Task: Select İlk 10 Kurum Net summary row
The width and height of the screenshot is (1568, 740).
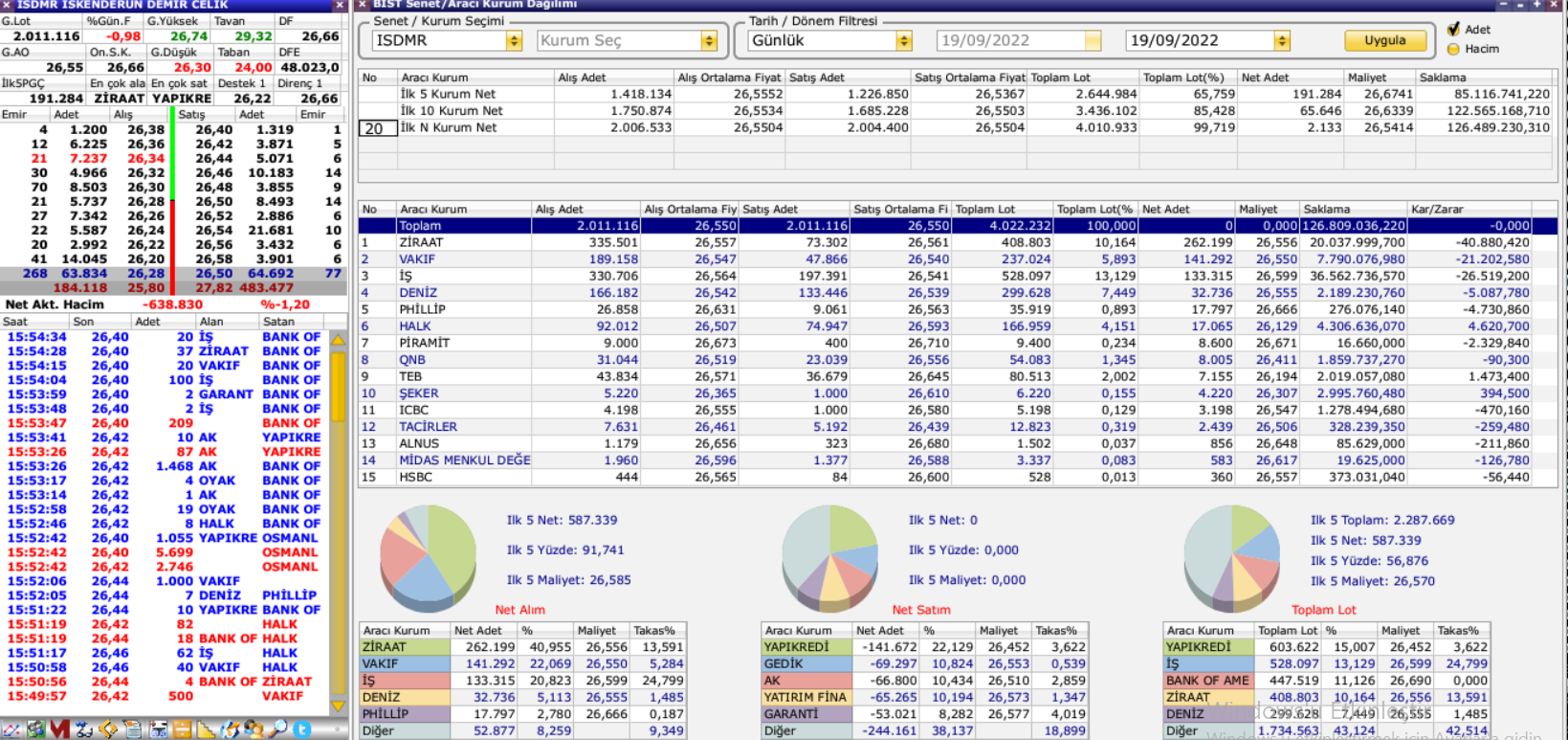Action: coord(955,111)
